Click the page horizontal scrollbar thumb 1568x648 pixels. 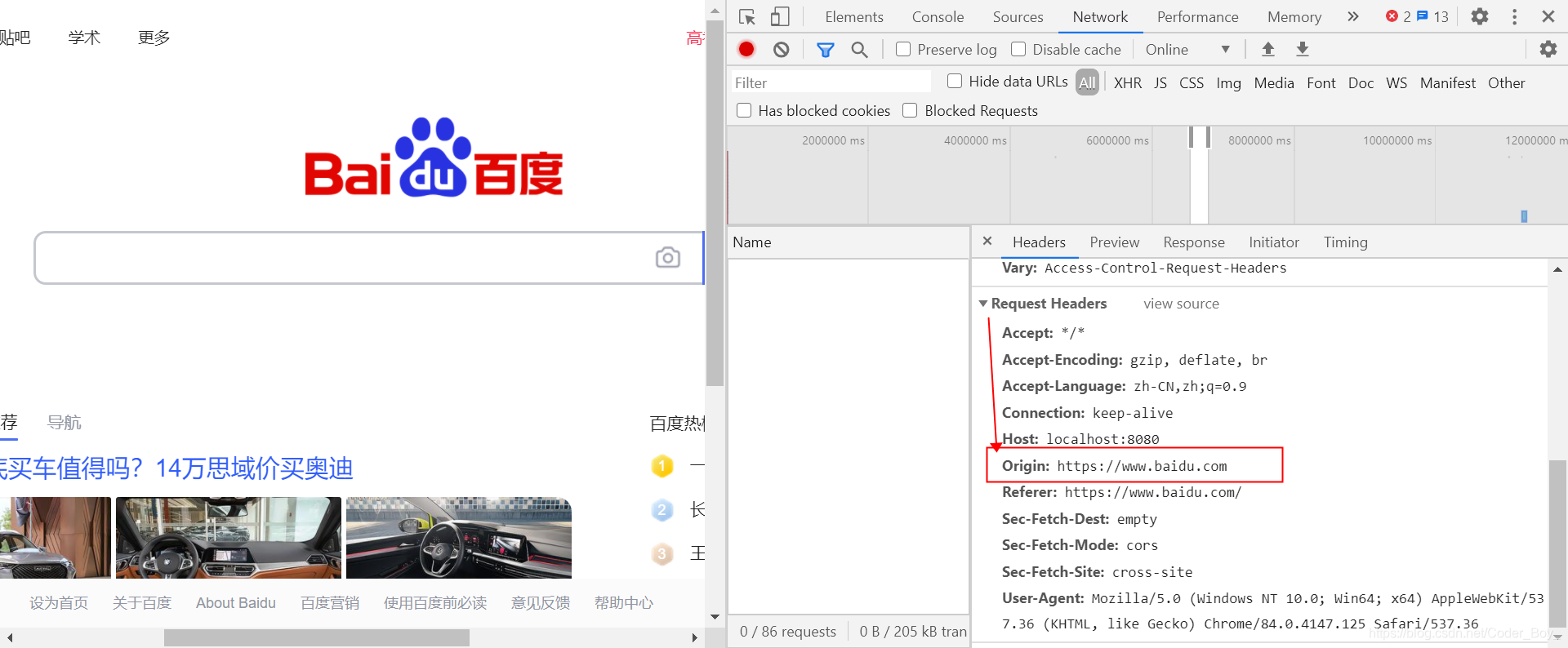317,637
